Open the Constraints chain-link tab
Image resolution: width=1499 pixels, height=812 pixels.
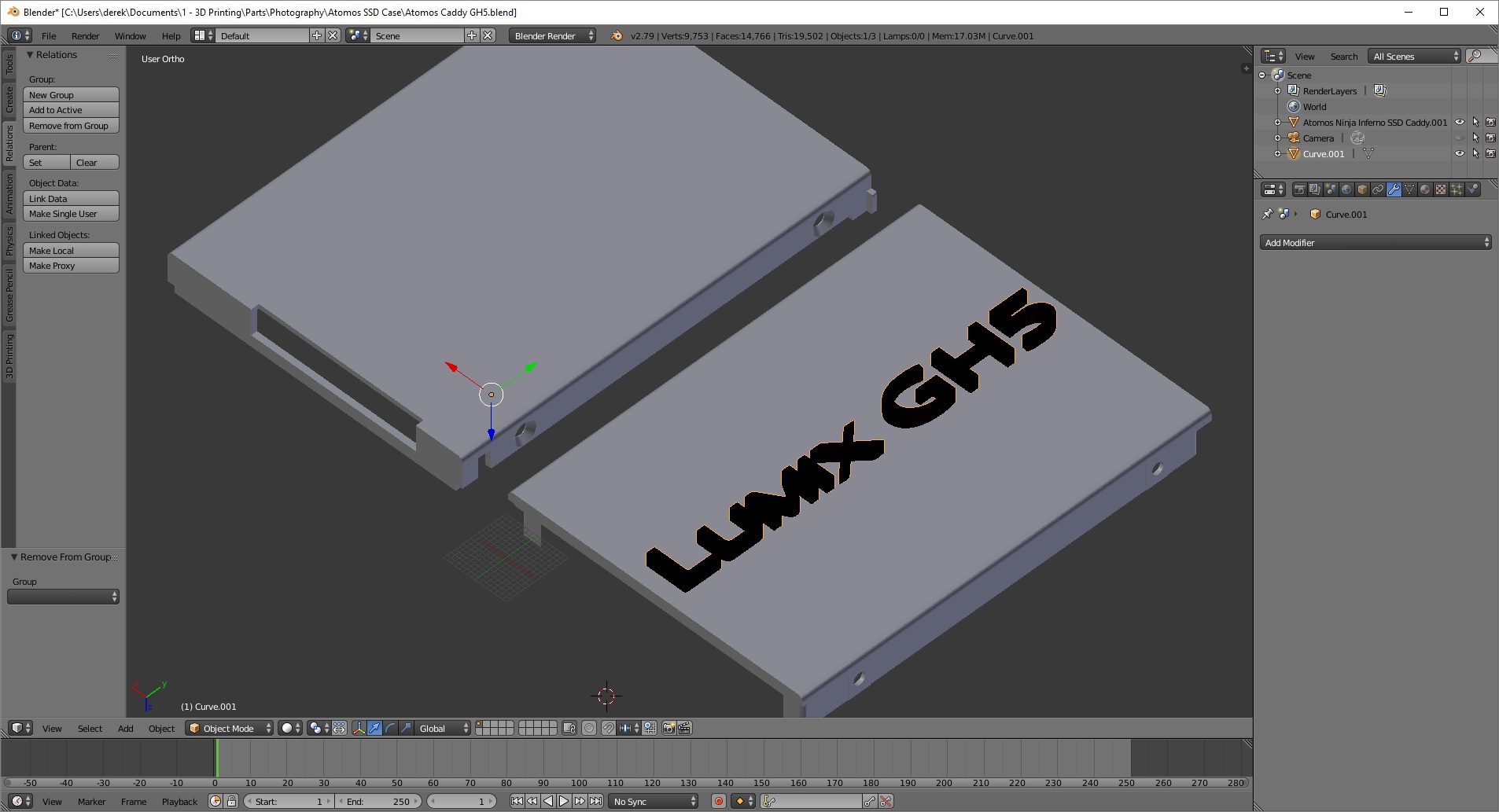(1378, 189)
